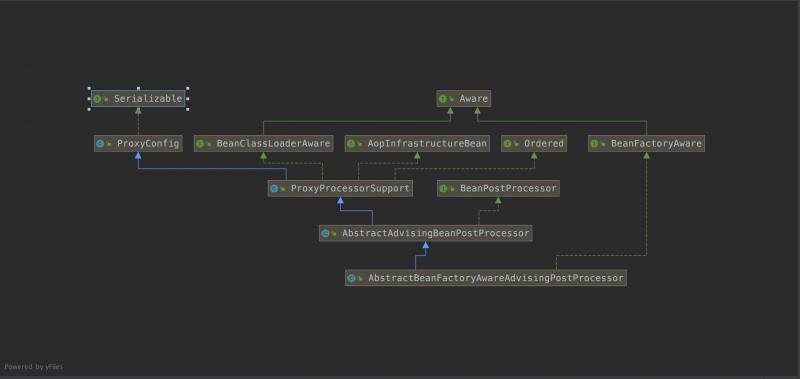Viewport: 800px width, 379px height.
Task: Select the Serializable diagram node
Action: click(138, 98)
